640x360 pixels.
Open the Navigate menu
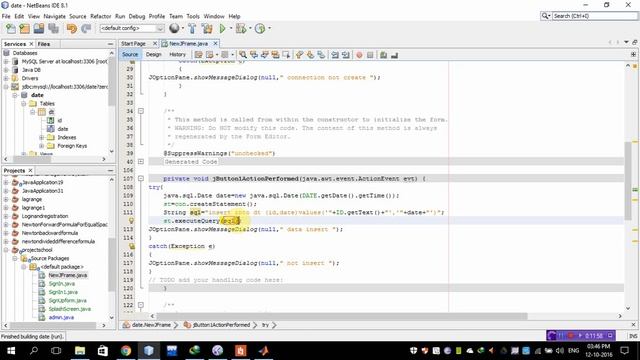[x=54, y=16]
